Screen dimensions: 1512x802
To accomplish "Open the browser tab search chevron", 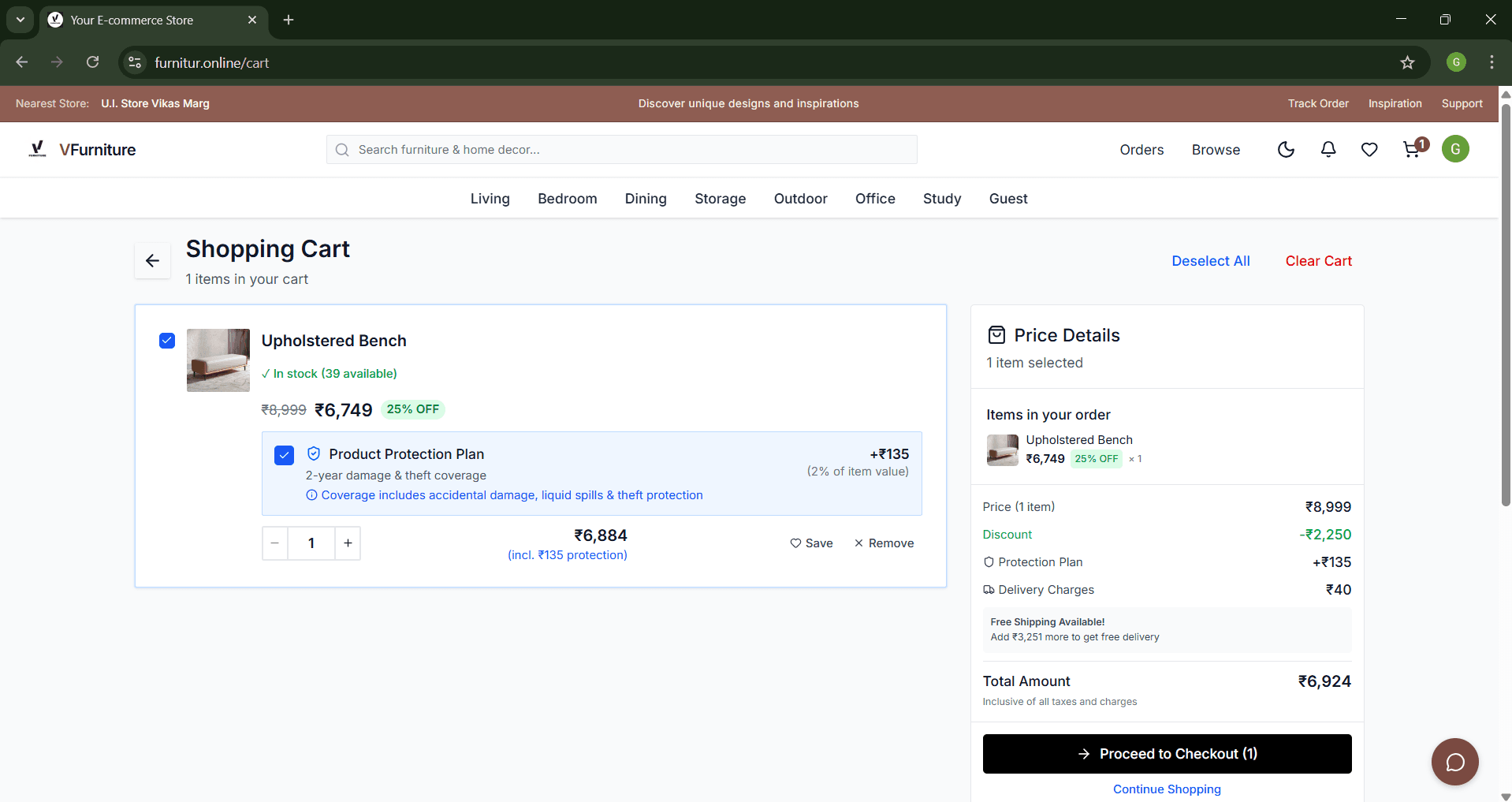I will coord(20,20).
